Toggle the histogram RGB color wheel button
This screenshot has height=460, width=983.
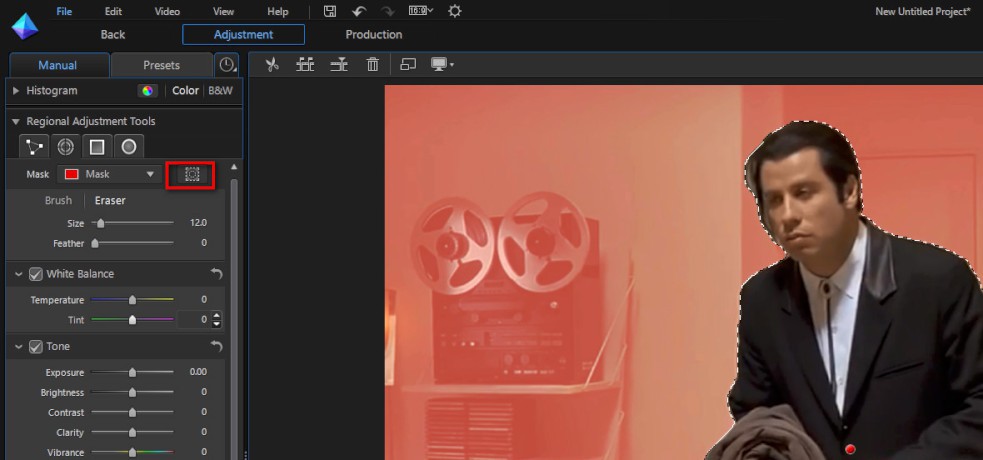point(147,91)
